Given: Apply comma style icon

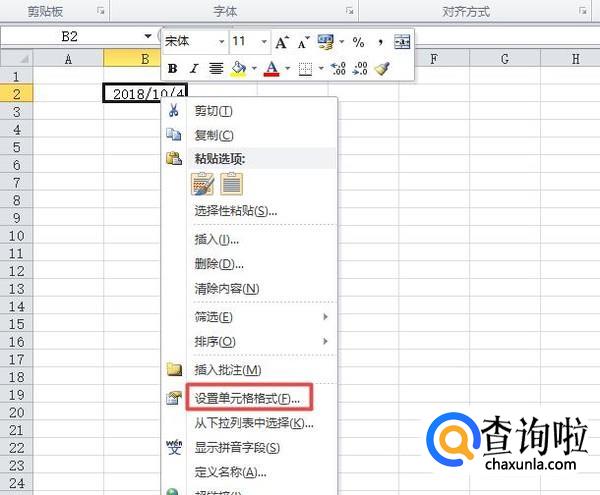Looking at the screenshot, I should 380,42.
